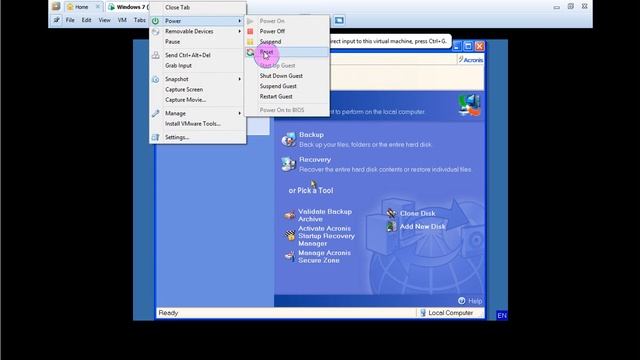Open the File menu
This screenshot has width=640, height=360.
point(70,20)
